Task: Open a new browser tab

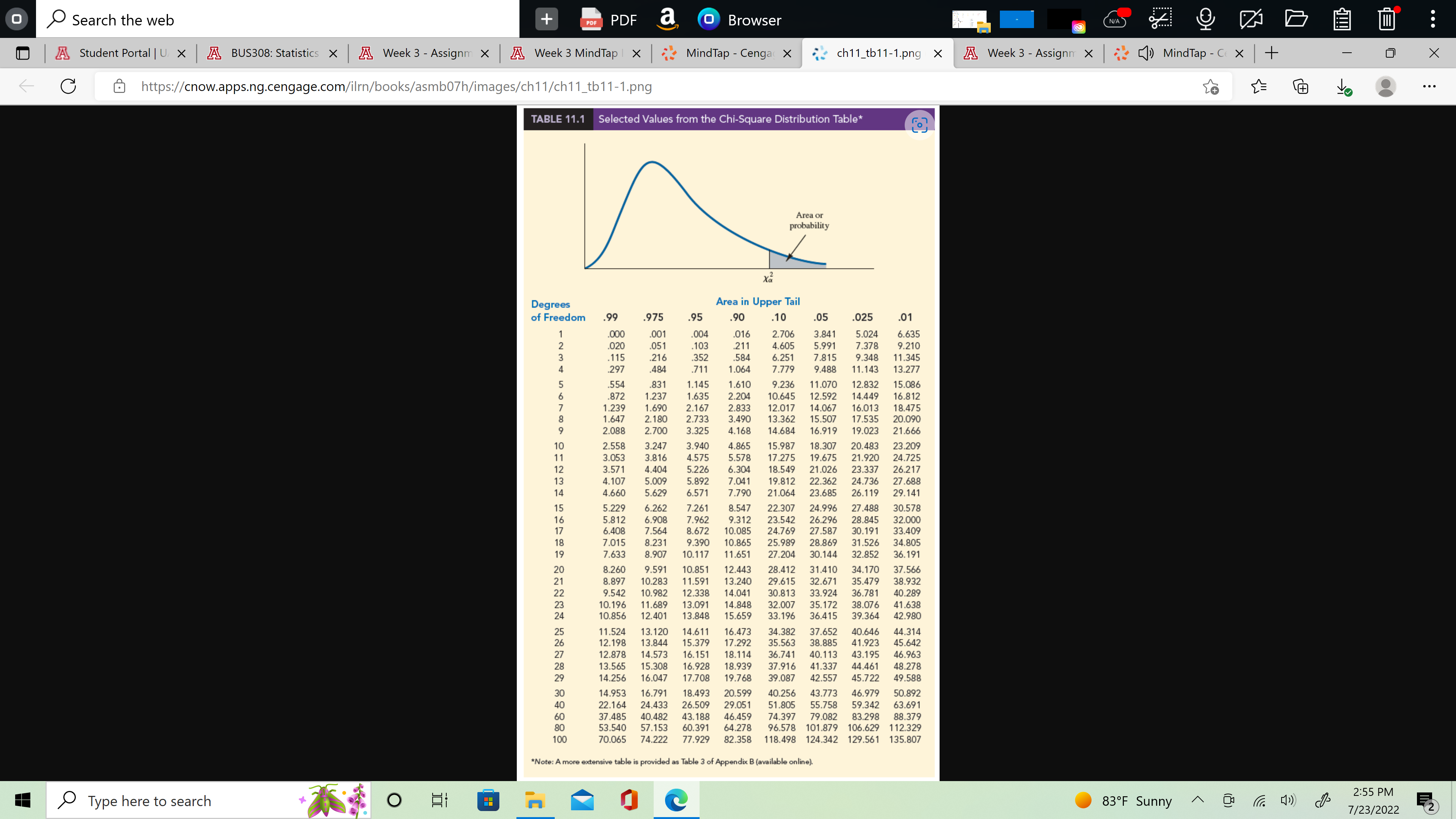Action: pos(1271,53)
